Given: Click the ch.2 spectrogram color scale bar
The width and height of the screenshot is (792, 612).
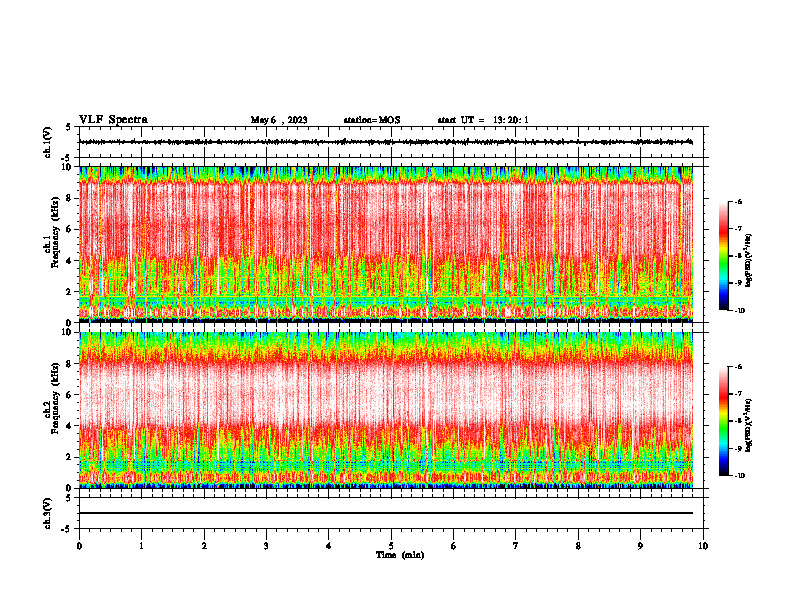Looking at the screenshot, I should 723,421.
